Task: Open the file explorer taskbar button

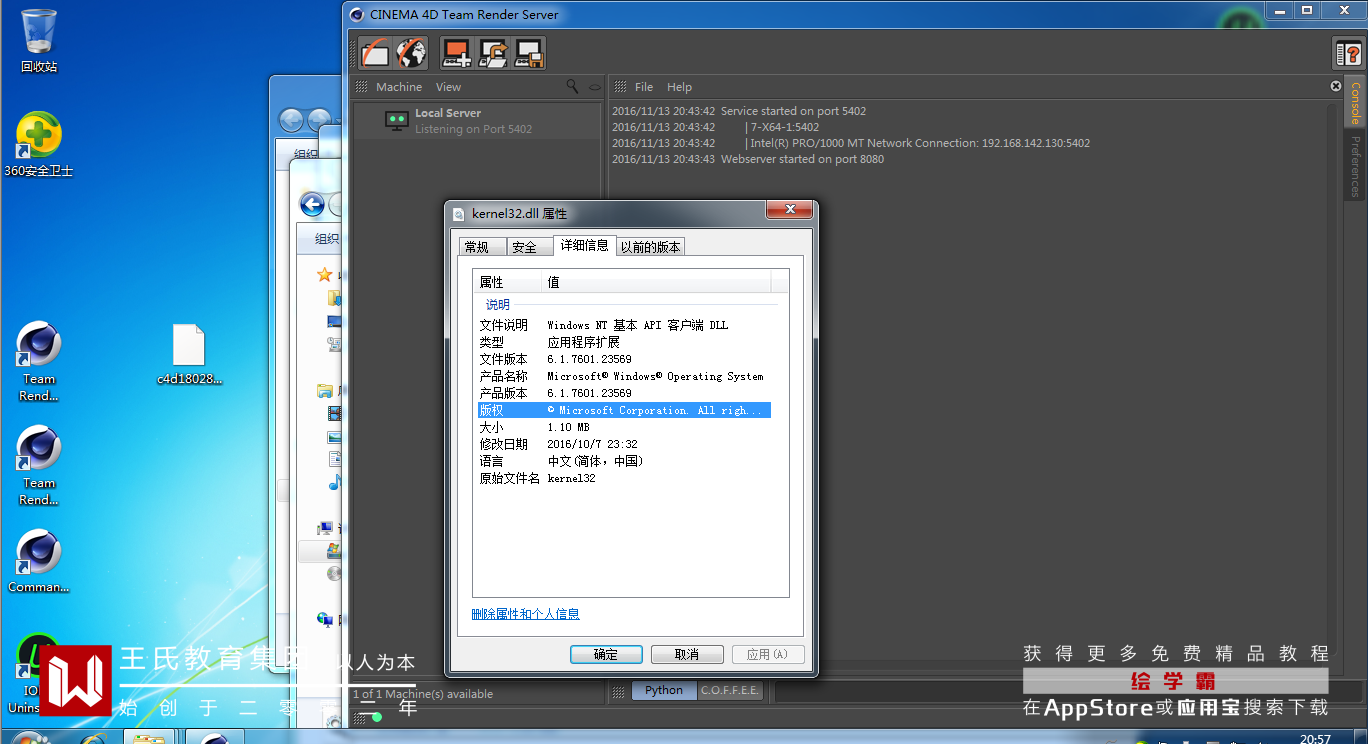Action: coord(149,738)
